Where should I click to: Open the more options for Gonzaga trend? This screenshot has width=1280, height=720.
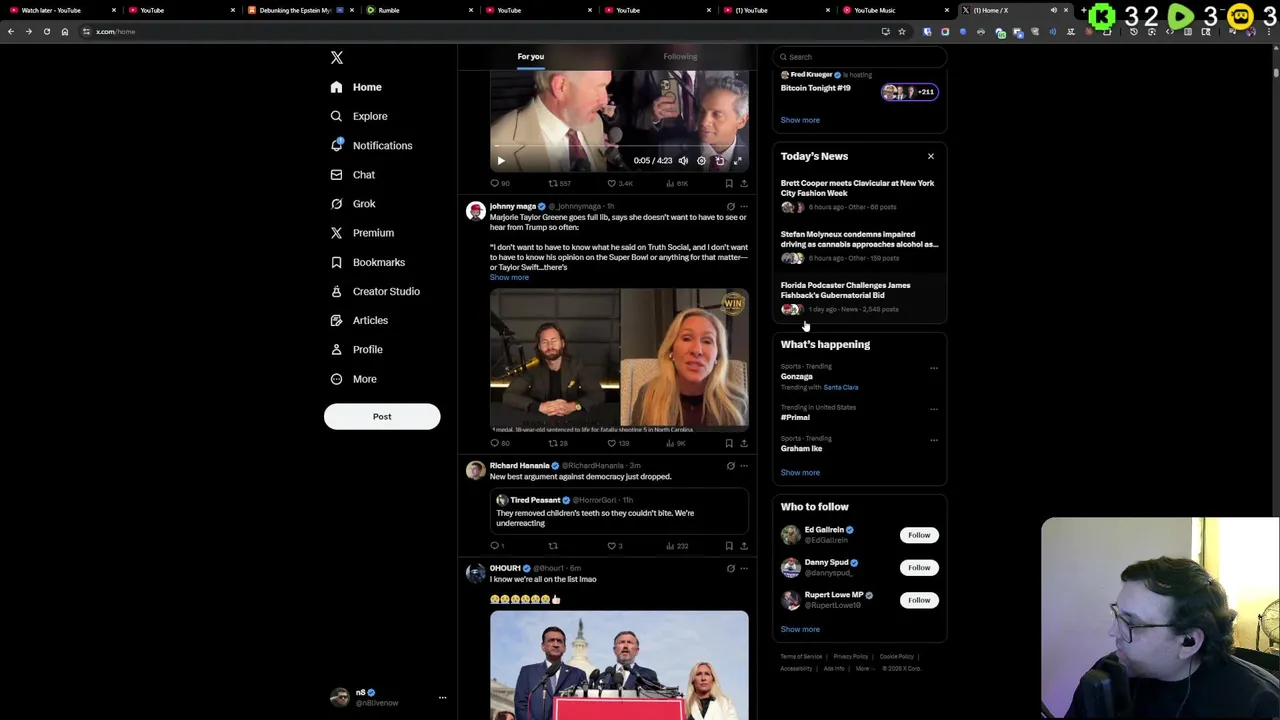[x=934, y=368]
